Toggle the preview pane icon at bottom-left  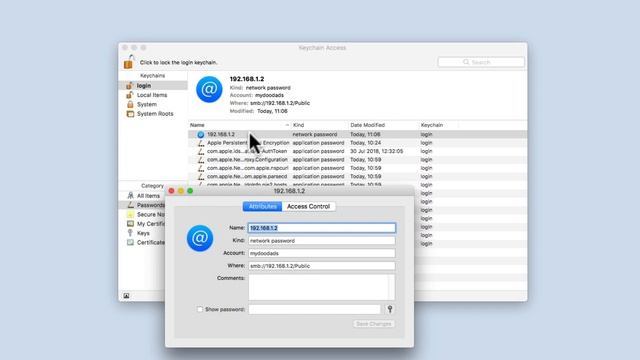(127, 296)
